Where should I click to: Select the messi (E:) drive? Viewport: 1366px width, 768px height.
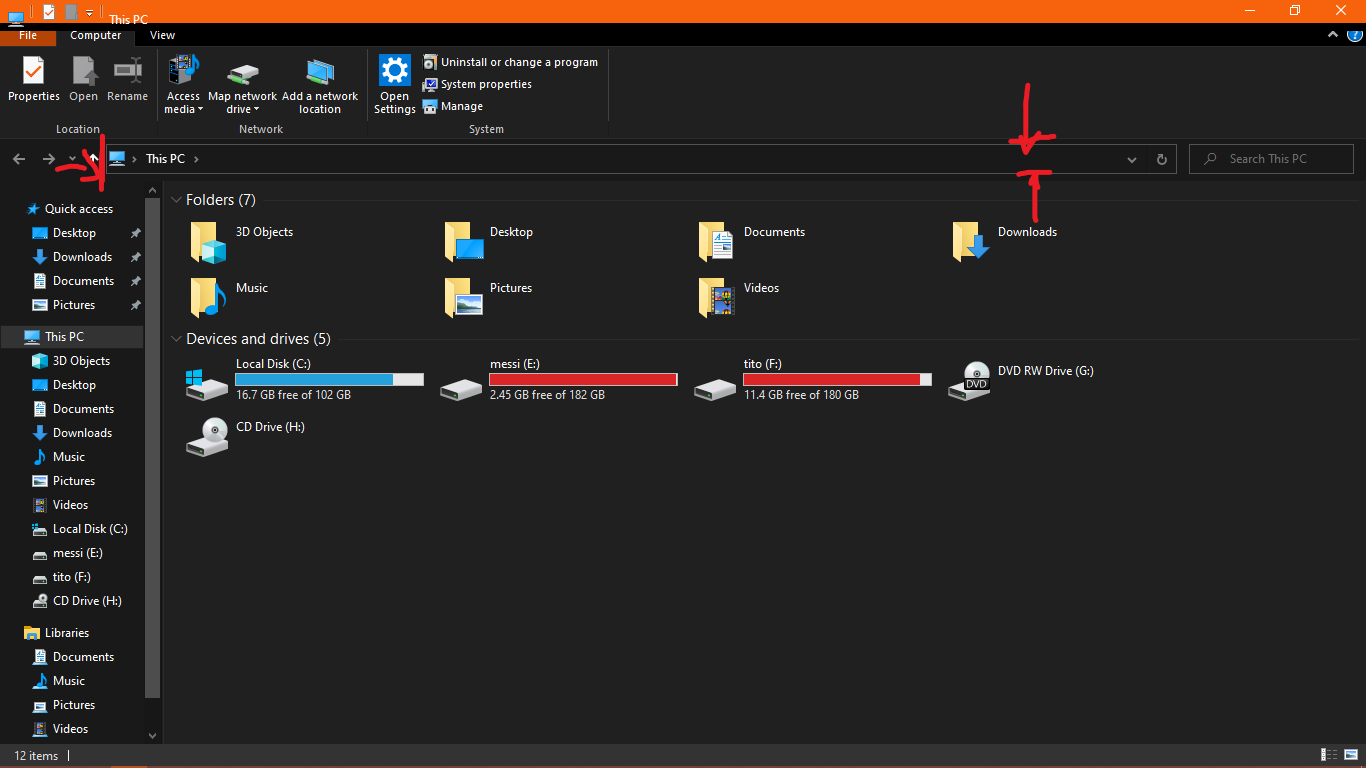coord(559,380)
